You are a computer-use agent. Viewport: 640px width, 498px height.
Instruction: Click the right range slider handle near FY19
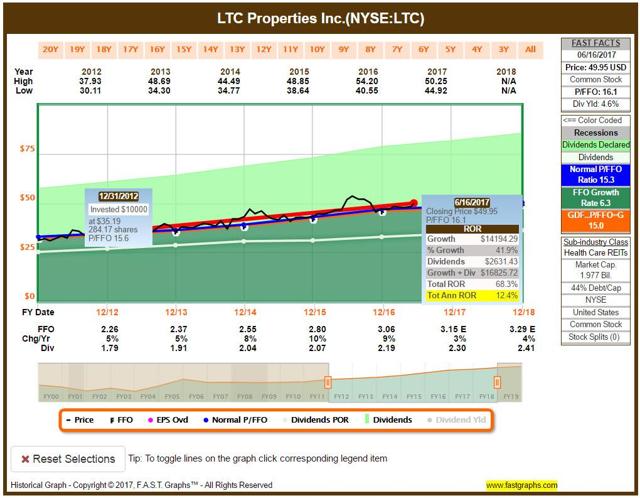pyautogui.click(x=497, y=382)
